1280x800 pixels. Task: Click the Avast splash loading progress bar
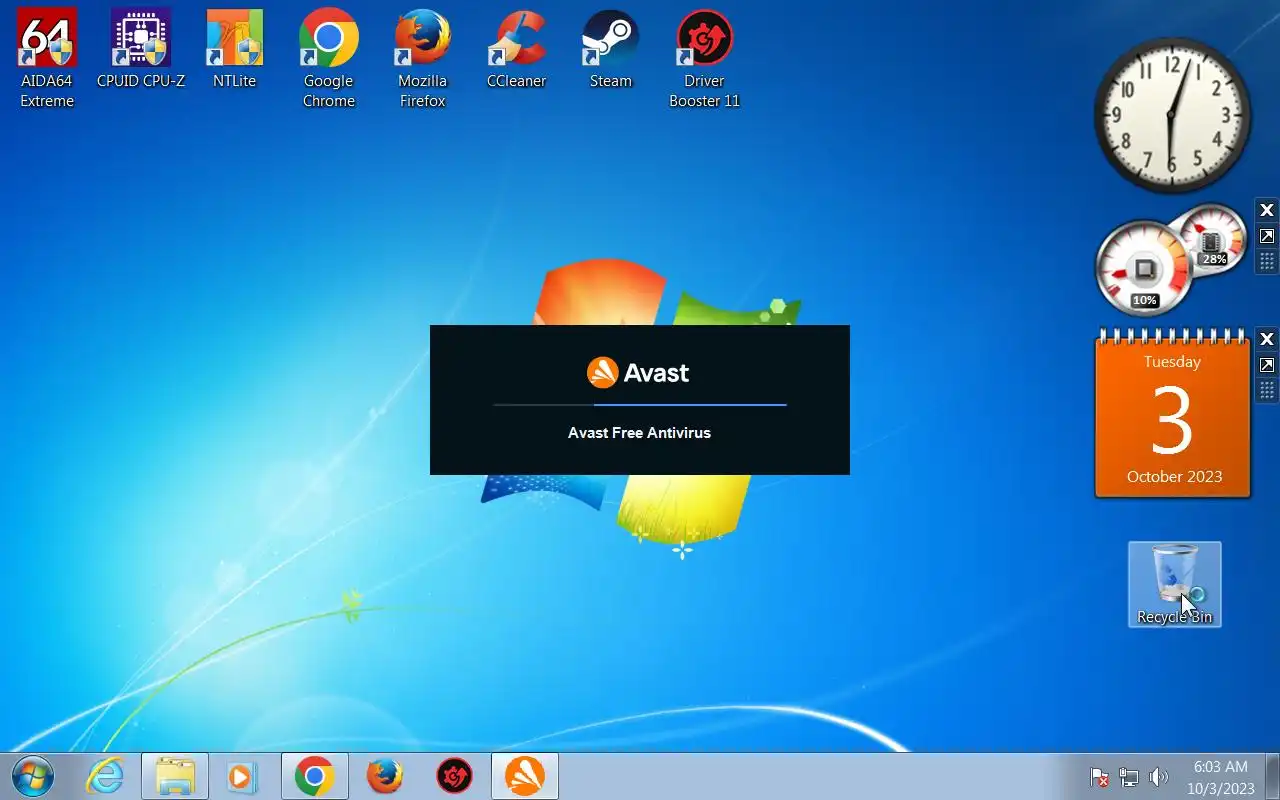[640, 405]
